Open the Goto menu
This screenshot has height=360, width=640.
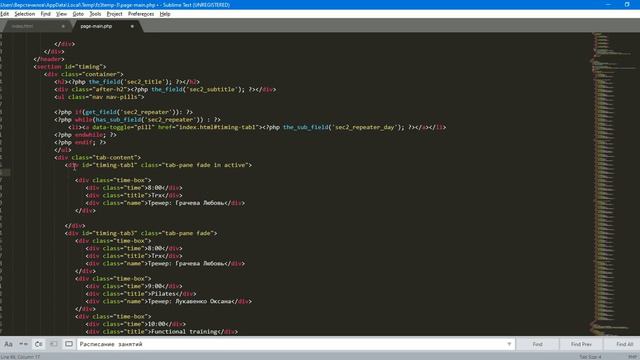click(x=78, y=14)
